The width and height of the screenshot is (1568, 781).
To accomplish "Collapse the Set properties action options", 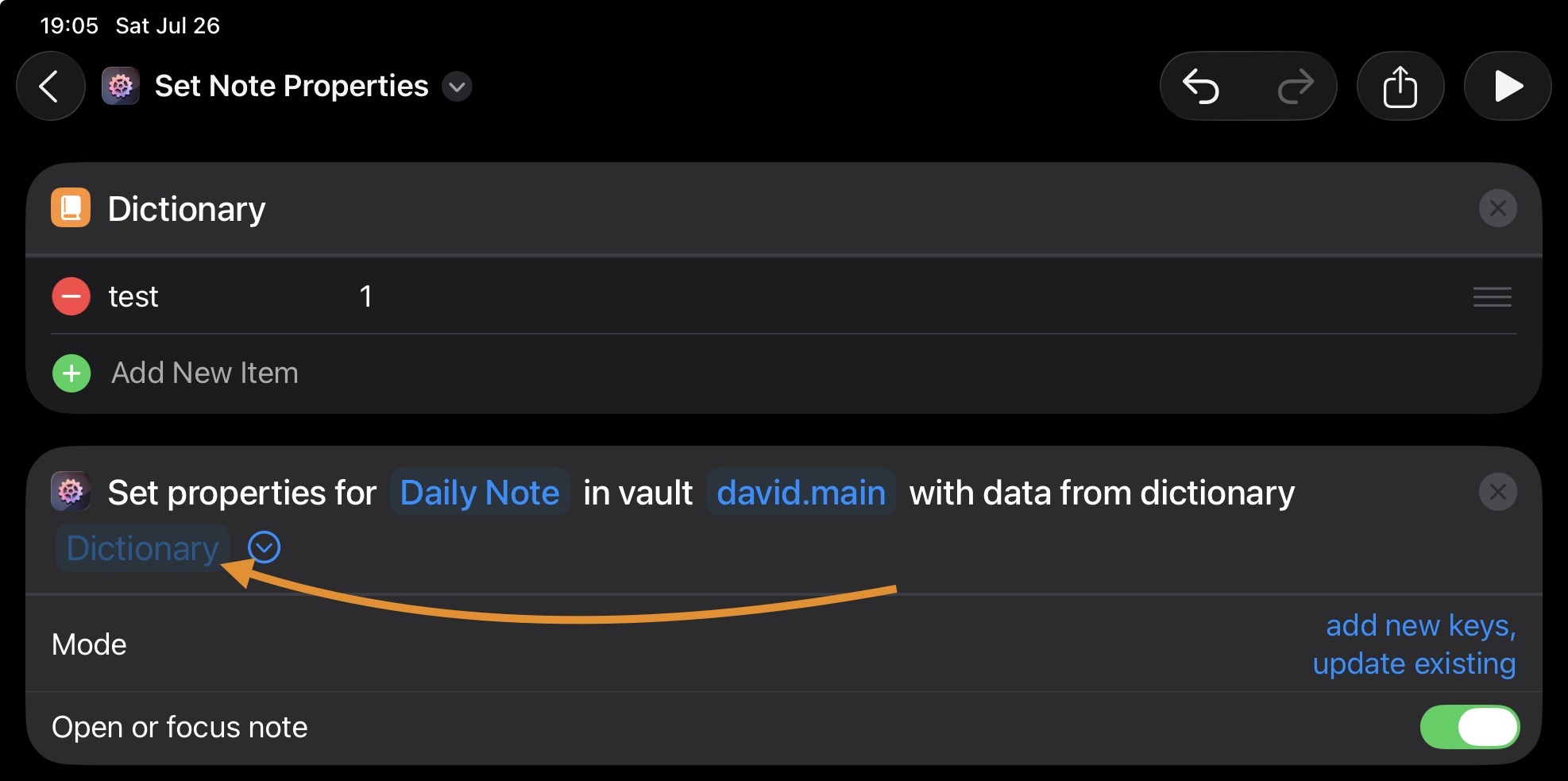I will tap(264, 547).
